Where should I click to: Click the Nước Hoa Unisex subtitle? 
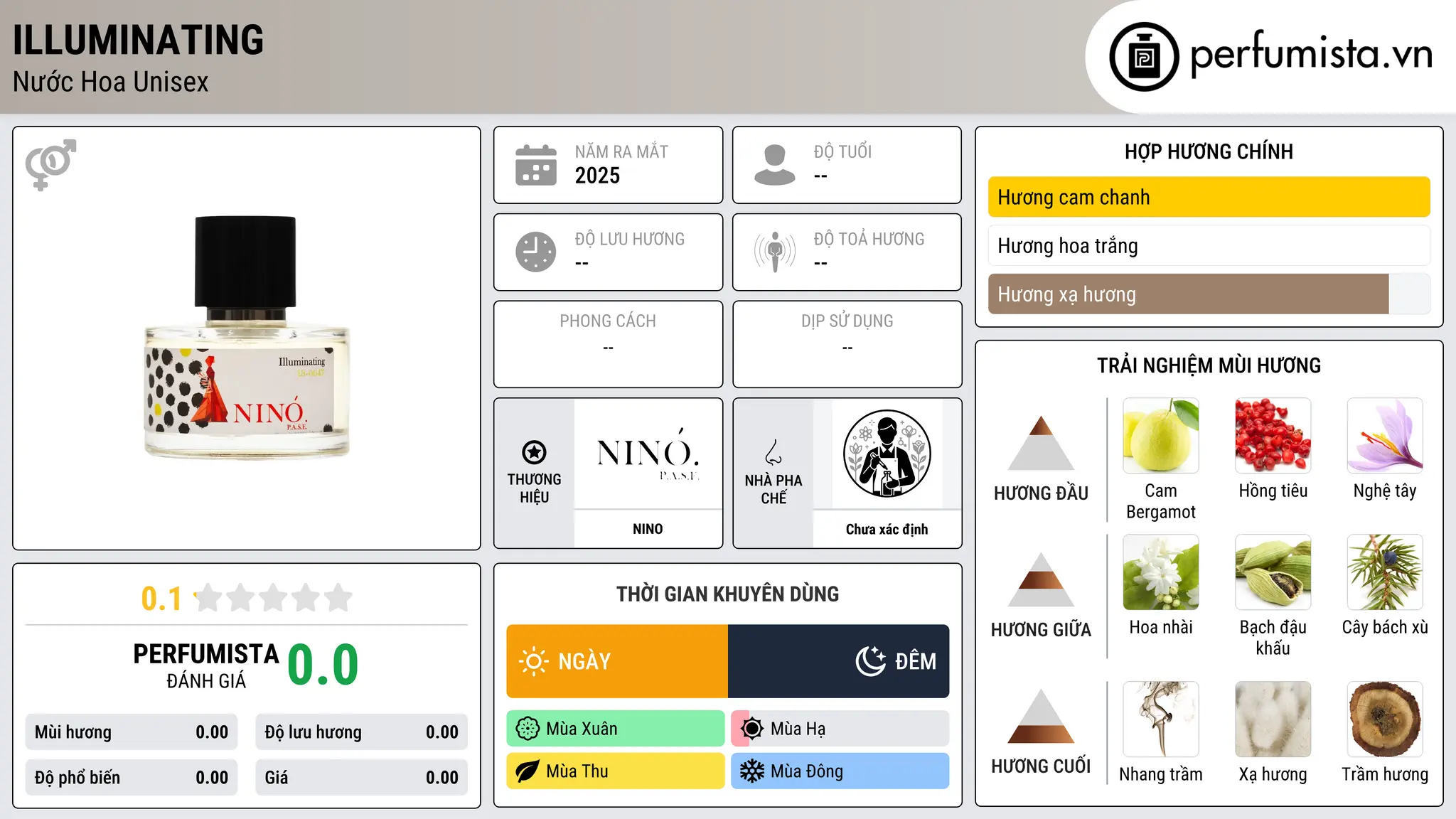[111, 82]
